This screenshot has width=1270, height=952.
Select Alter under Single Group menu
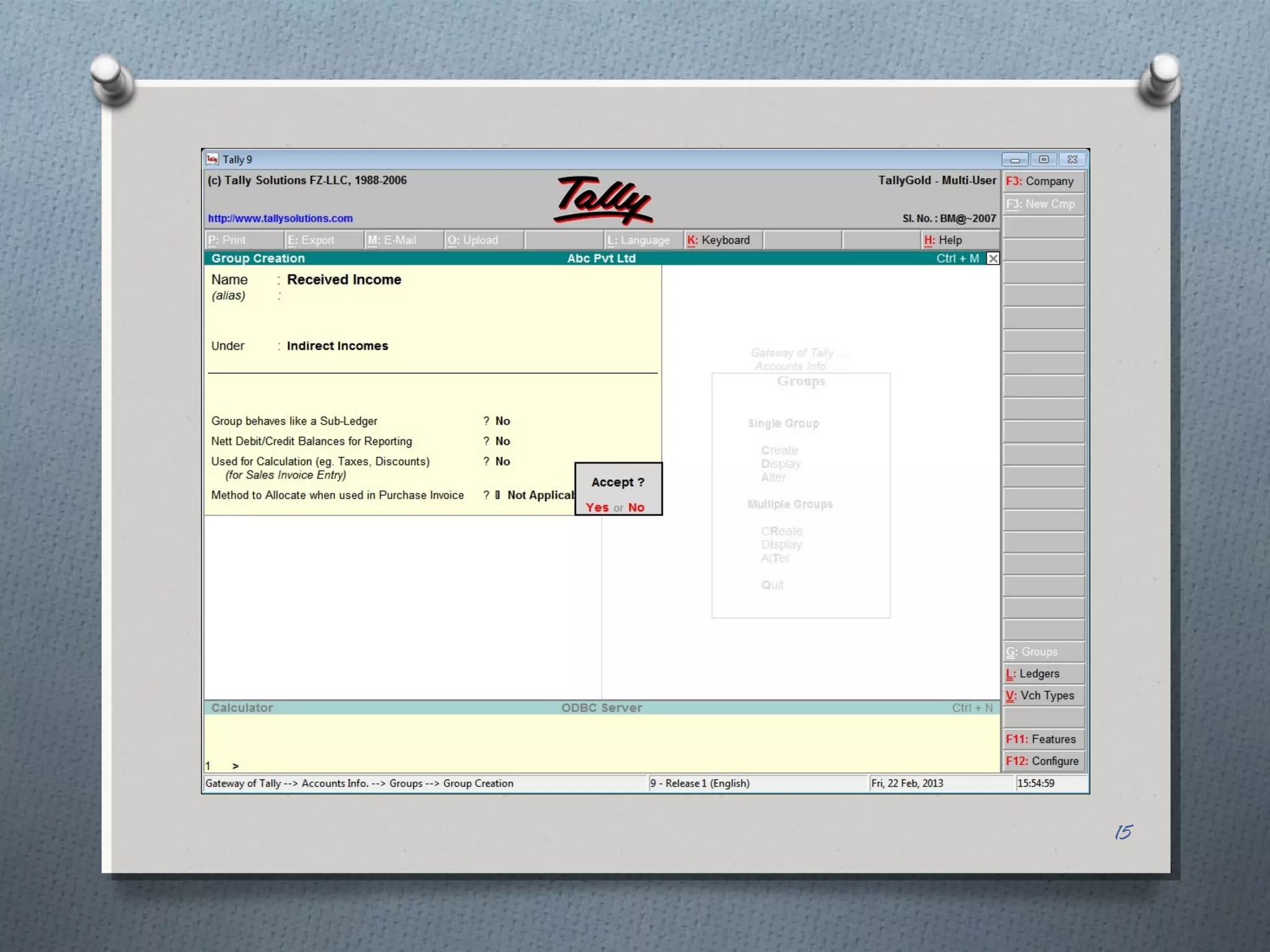coord(773,477)
